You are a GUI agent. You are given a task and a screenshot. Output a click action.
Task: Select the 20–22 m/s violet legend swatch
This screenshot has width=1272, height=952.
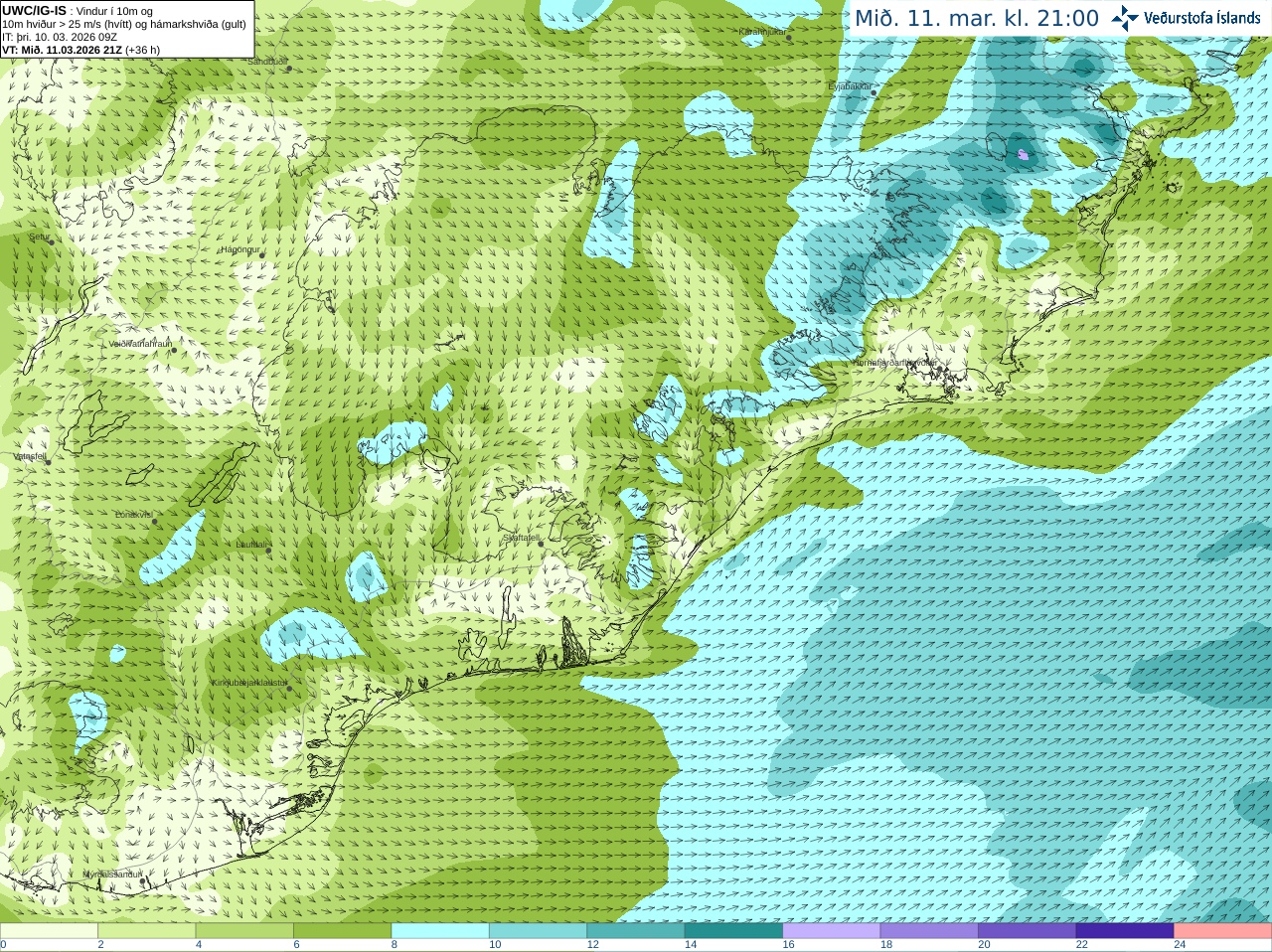[x=1028, y=931]
